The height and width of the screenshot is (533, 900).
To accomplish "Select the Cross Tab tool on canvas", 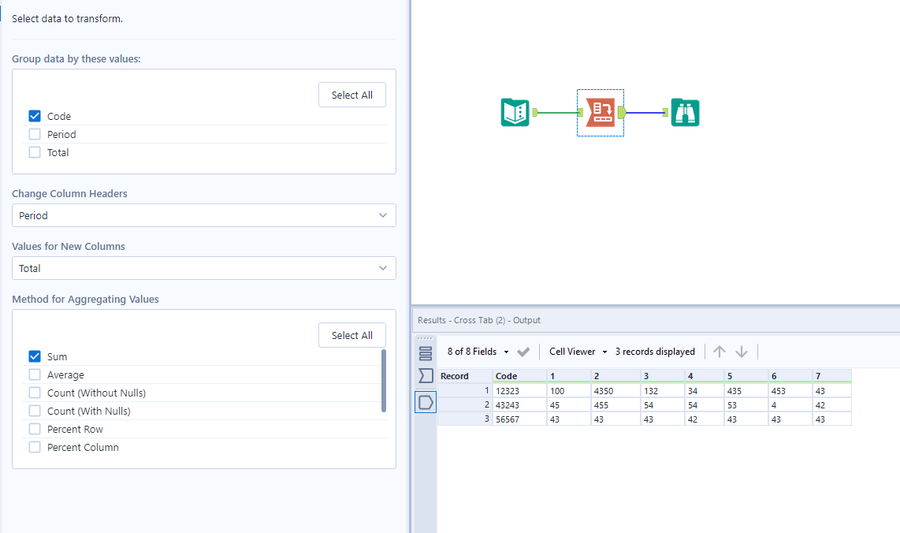I will pos(600,112).
